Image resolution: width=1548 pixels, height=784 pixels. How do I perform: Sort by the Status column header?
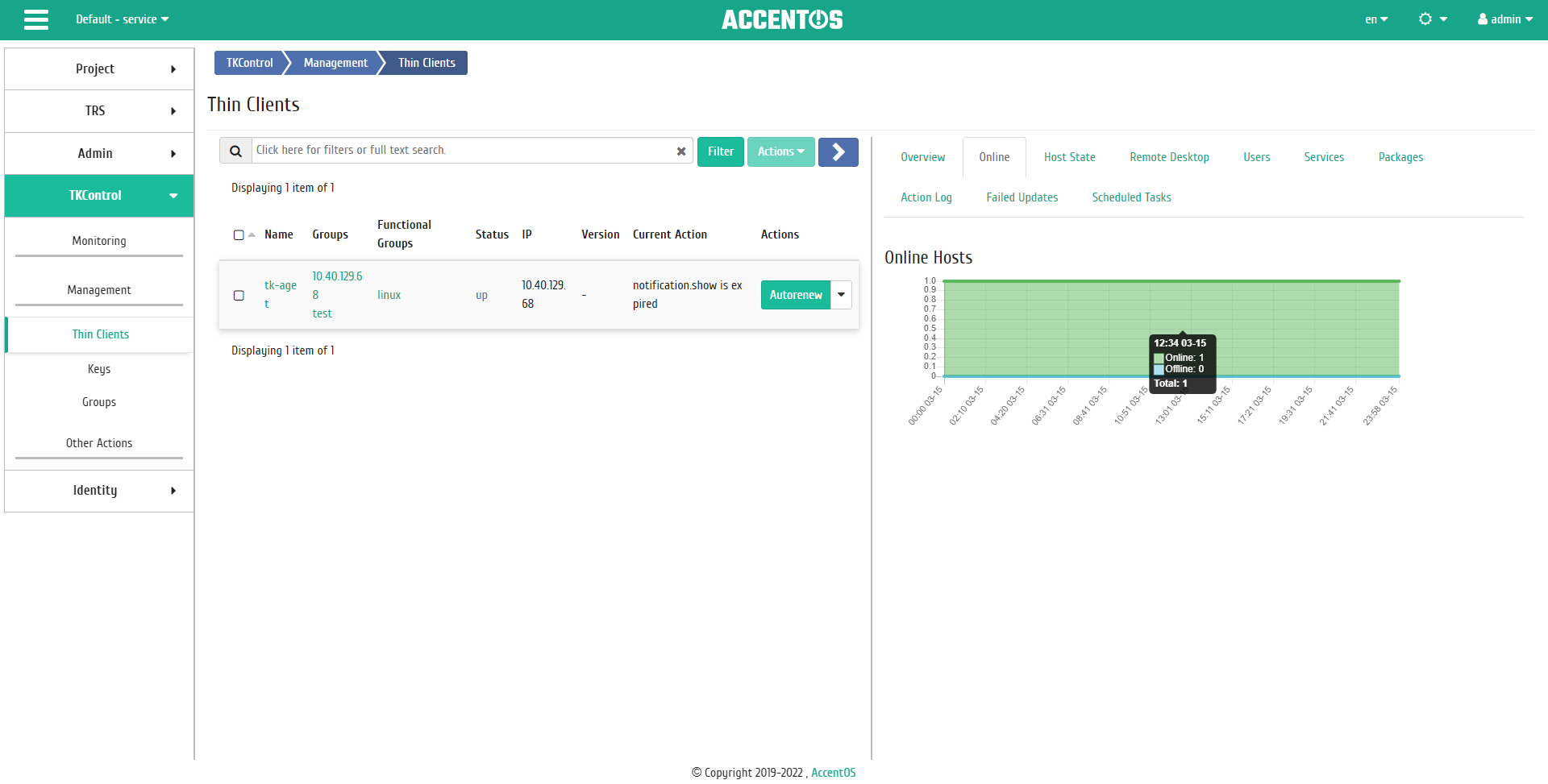pos(492,234)
